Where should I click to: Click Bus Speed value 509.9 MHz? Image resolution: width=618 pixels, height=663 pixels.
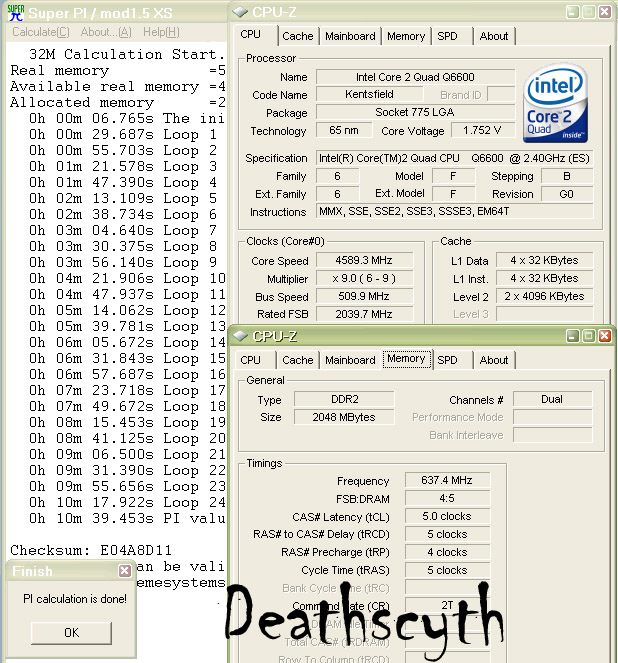pos(364,296)
